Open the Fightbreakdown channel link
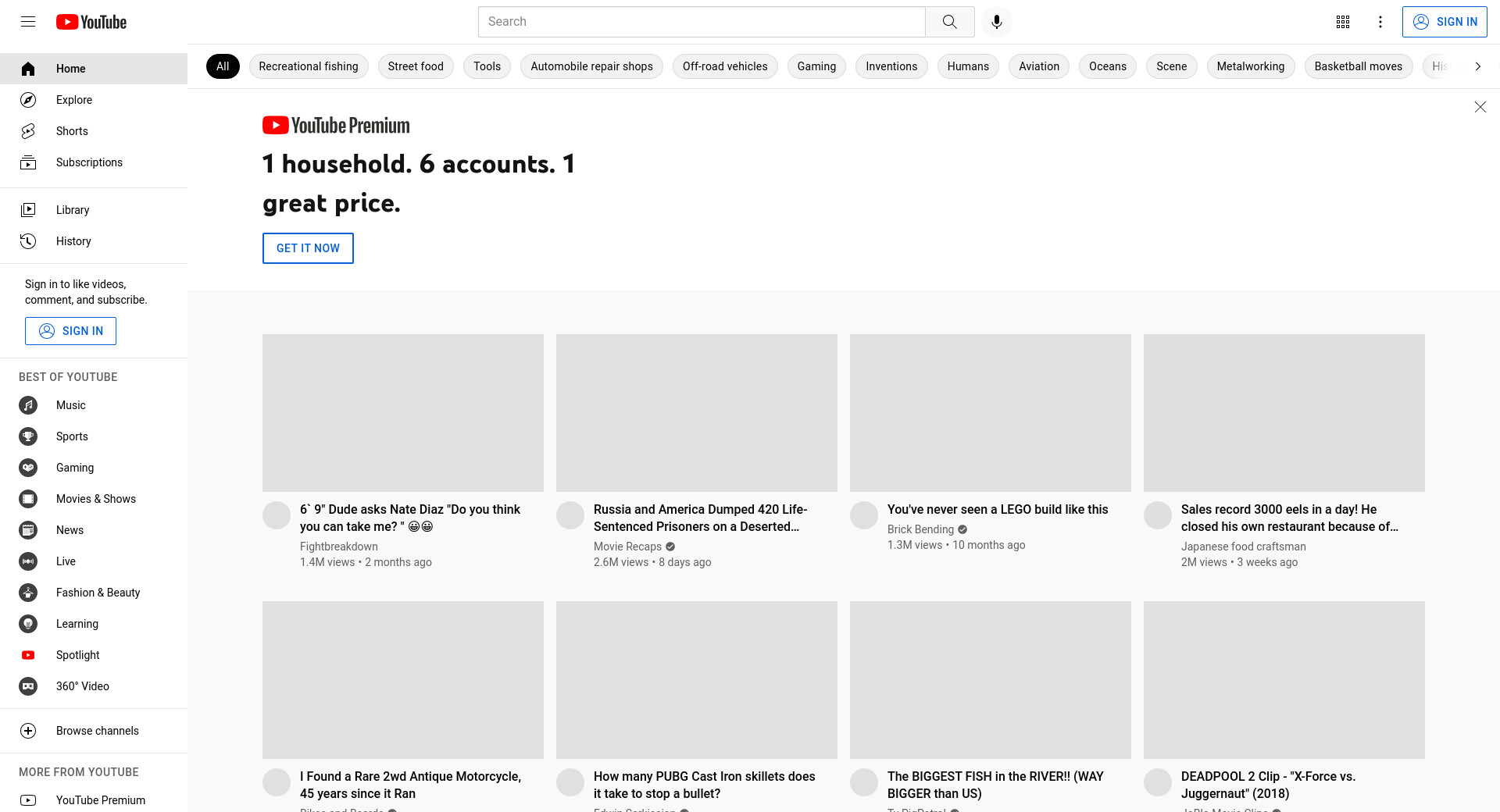 point(339,547)
